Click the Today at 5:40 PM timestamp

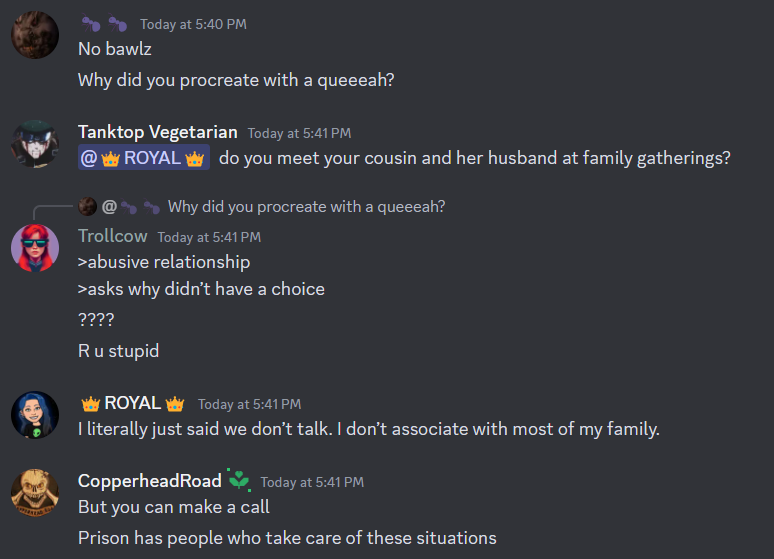pos(193,24)
